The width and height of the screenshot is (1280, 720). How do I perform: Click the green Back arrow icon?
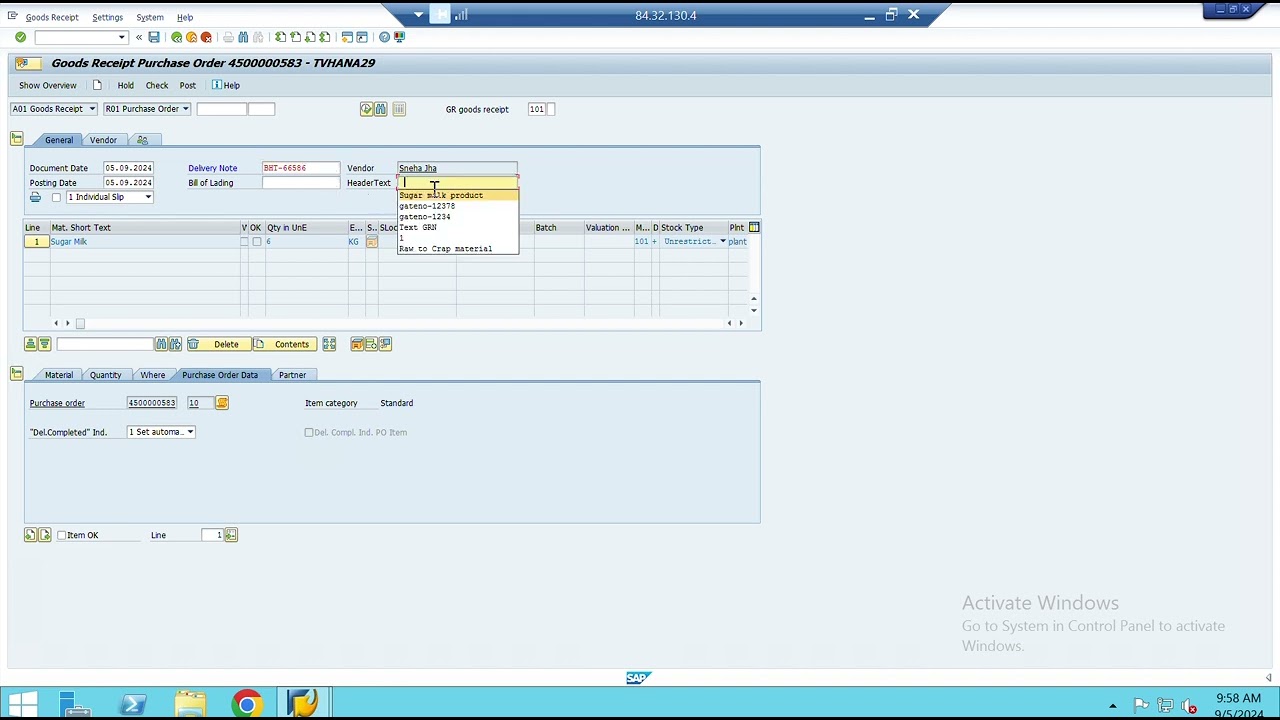(x=177, y=37)
